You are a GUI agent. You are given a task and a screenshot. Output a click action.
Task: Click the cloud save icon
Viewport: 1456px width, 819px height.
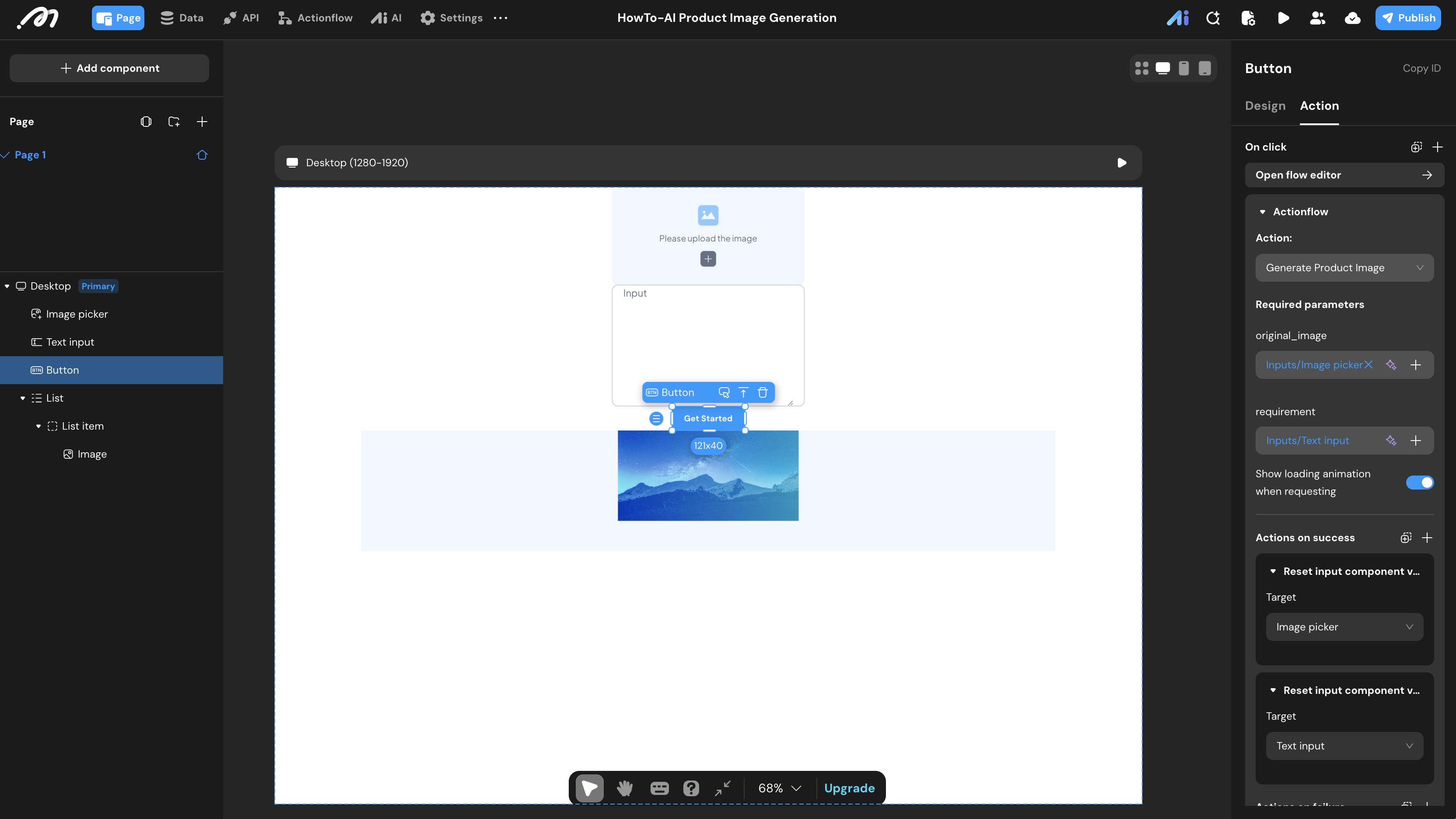[1353, 18]
